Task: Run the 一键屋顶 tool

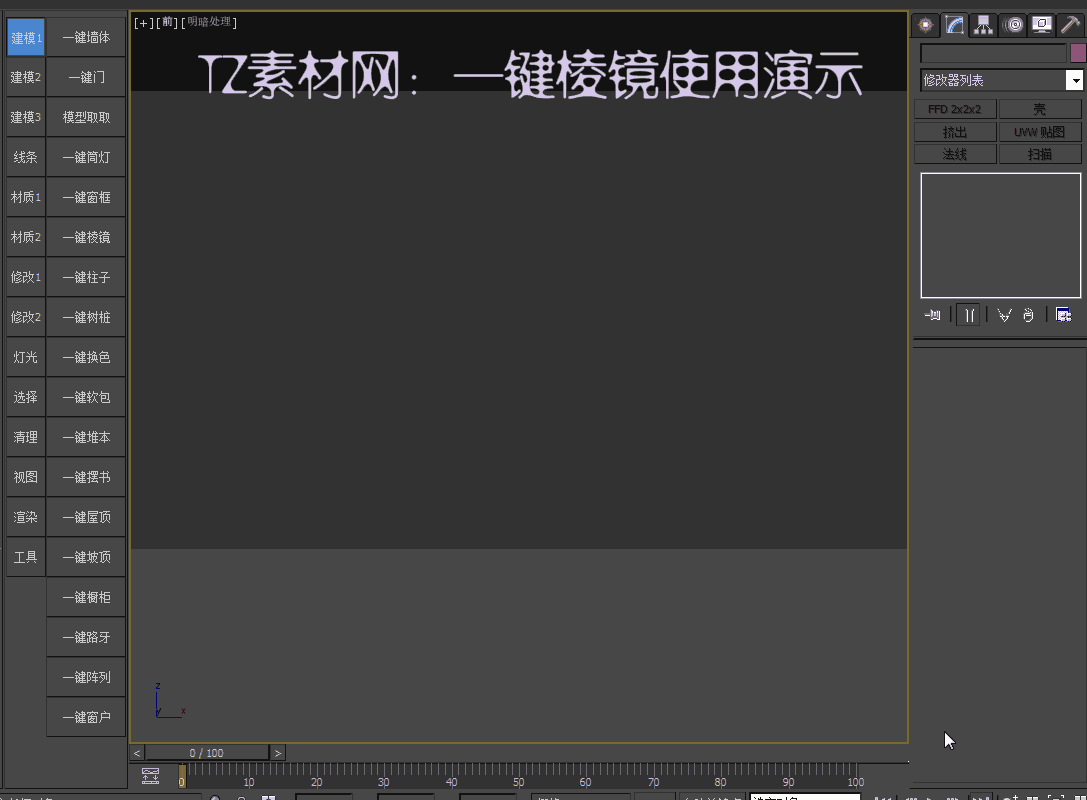Action: pos(86,517)
